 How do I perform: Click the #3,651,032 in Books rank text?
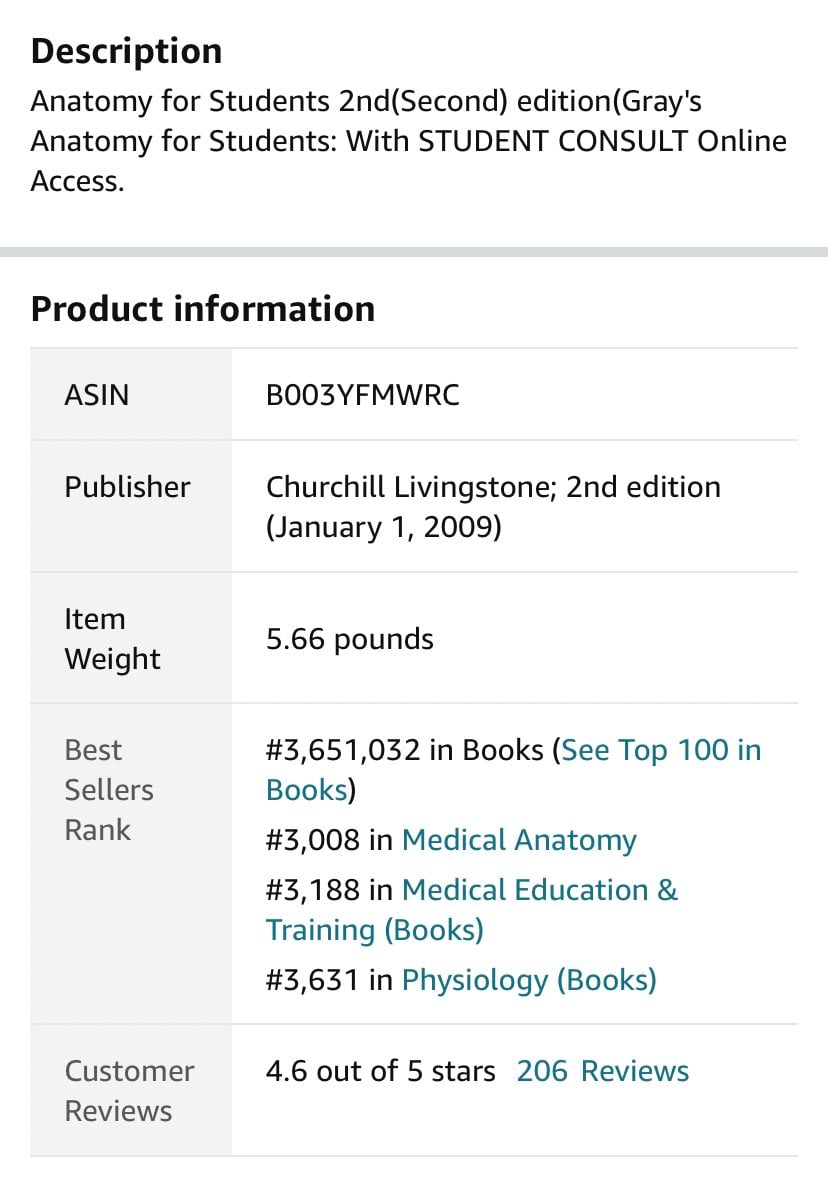(405, 751)
